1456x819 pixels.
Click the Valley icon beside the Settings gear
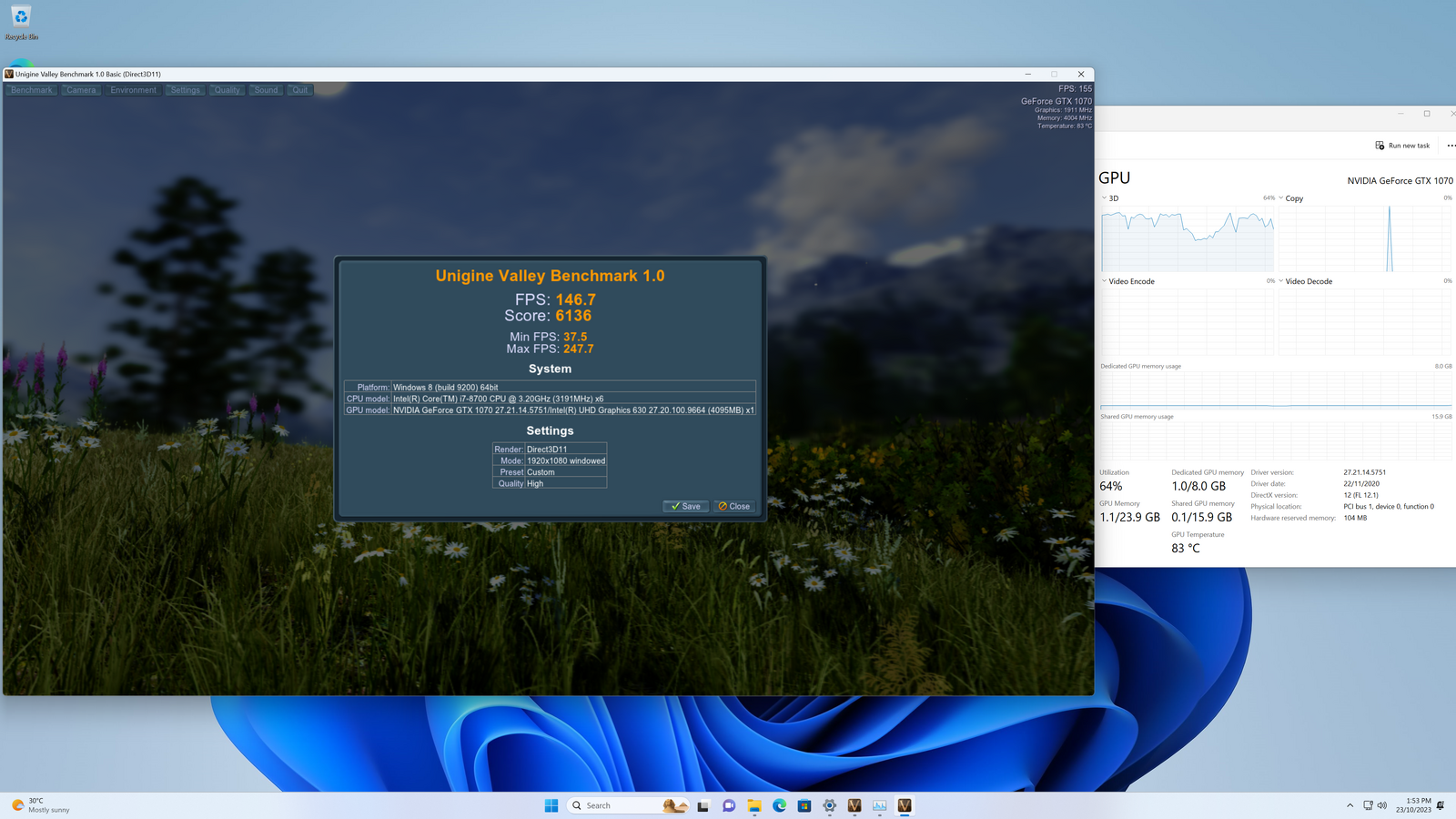[854, 805]
